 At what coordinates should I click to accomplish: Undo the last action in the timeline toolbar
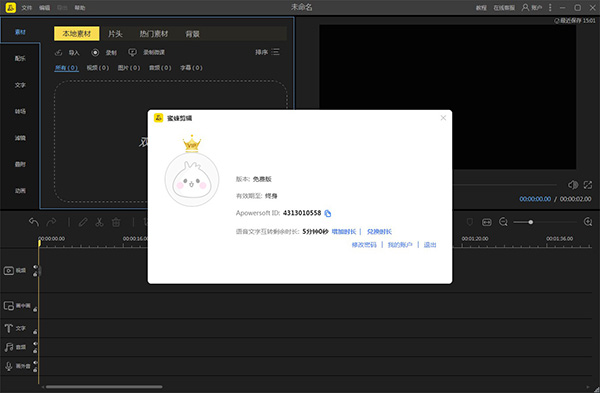[34, 222]
